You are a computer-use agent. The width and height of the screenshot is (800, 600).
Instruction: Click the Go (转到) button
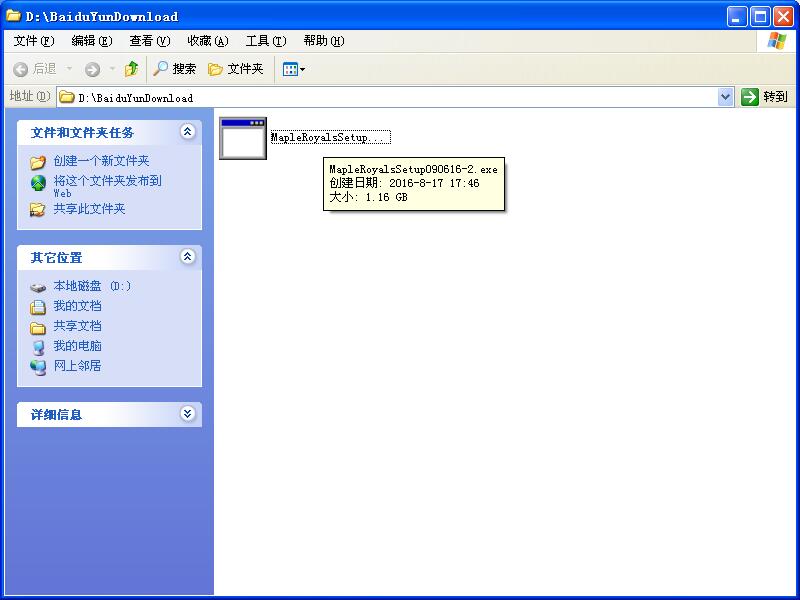(x=765, y=97)
